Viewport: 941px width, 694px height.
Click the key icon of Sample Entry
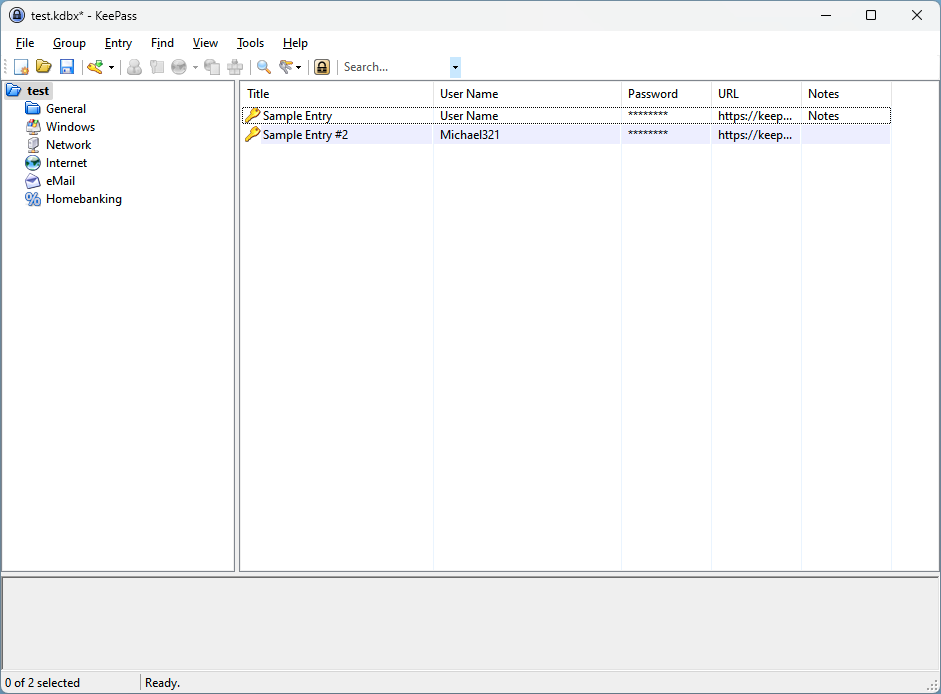[x=253, y=115]
